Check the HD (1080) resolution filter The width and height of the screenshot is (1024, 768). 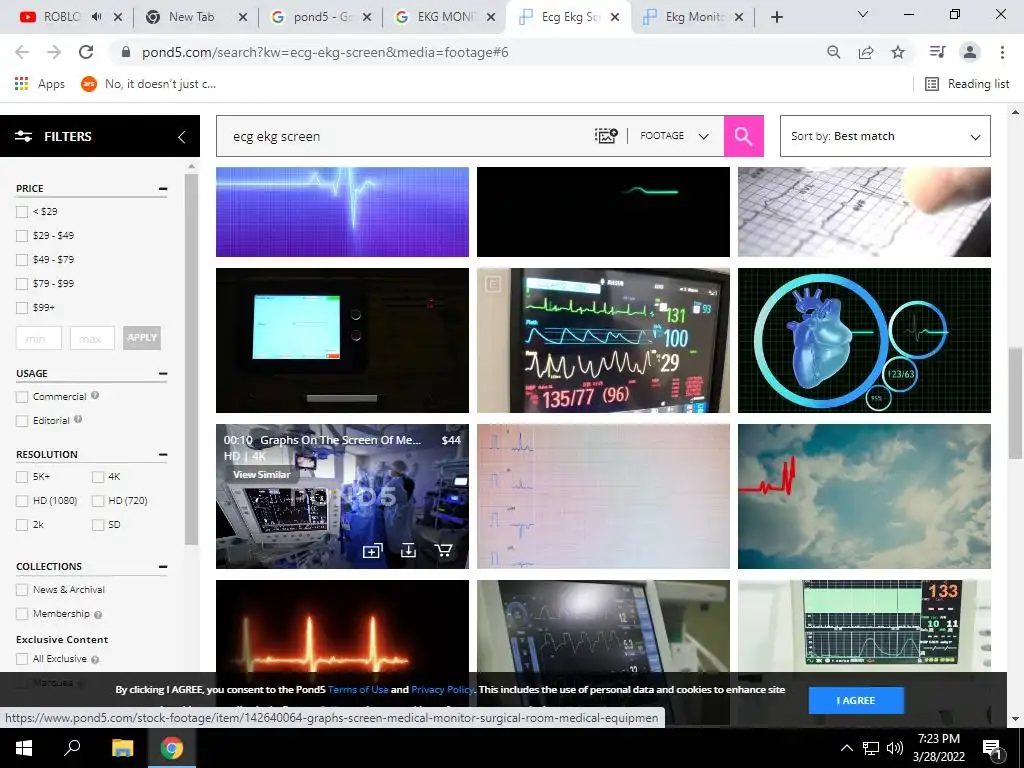[22, 501]
